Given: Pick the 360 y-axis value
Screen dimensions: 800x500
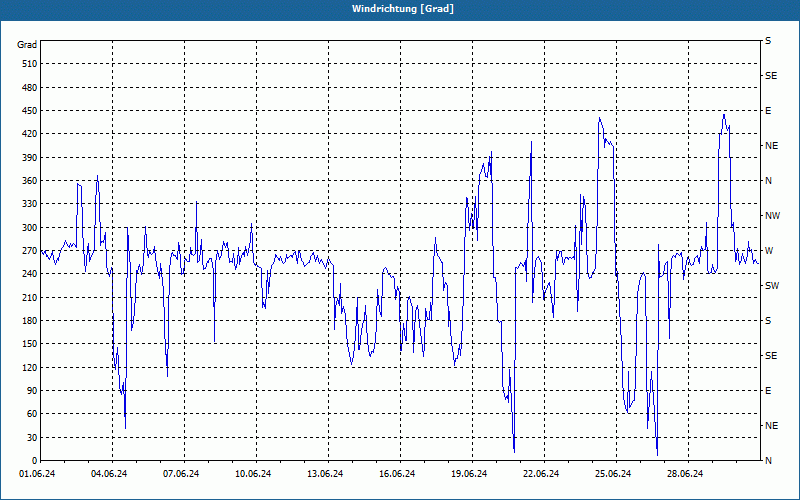Looking at the screenshot, I should coord(30,181).
